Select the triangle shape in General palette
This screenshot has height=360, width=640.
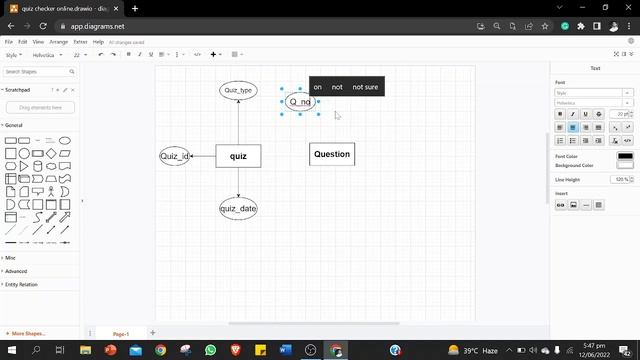[x=24, y=166]
